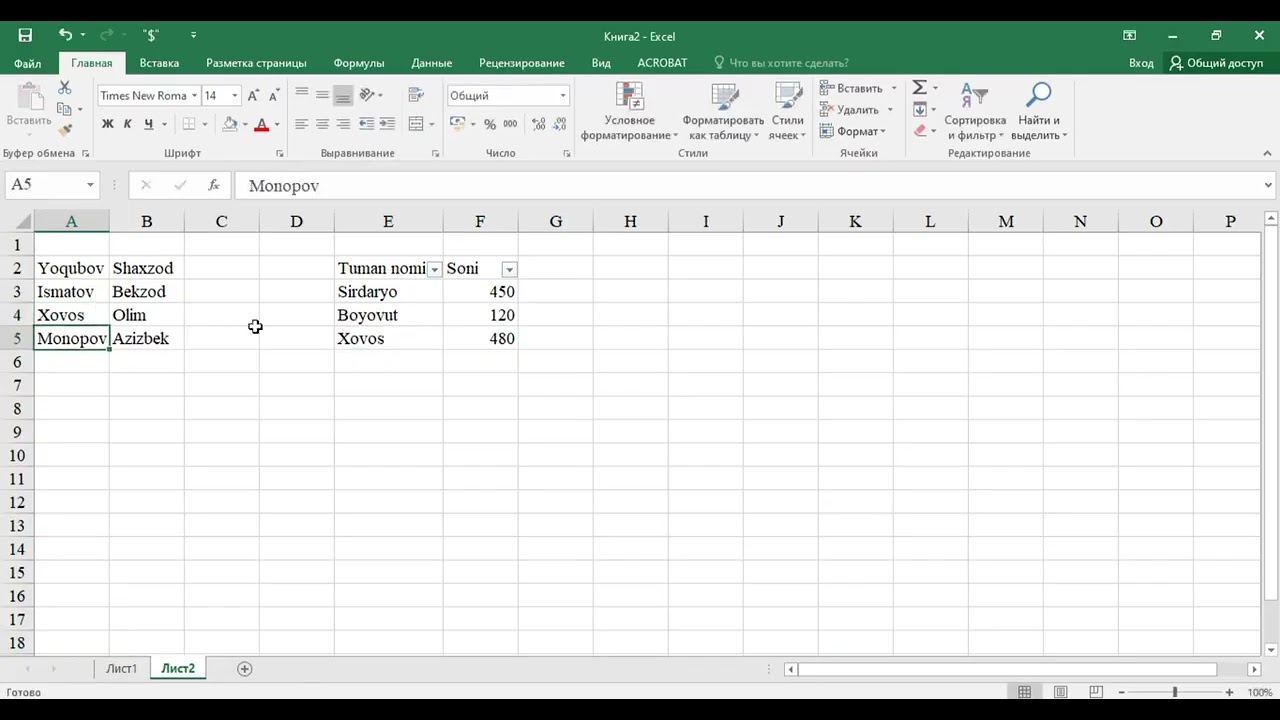The image size is (1280, 720).
Task: Select the Cut scissors icon
Action: coord(65,88)
